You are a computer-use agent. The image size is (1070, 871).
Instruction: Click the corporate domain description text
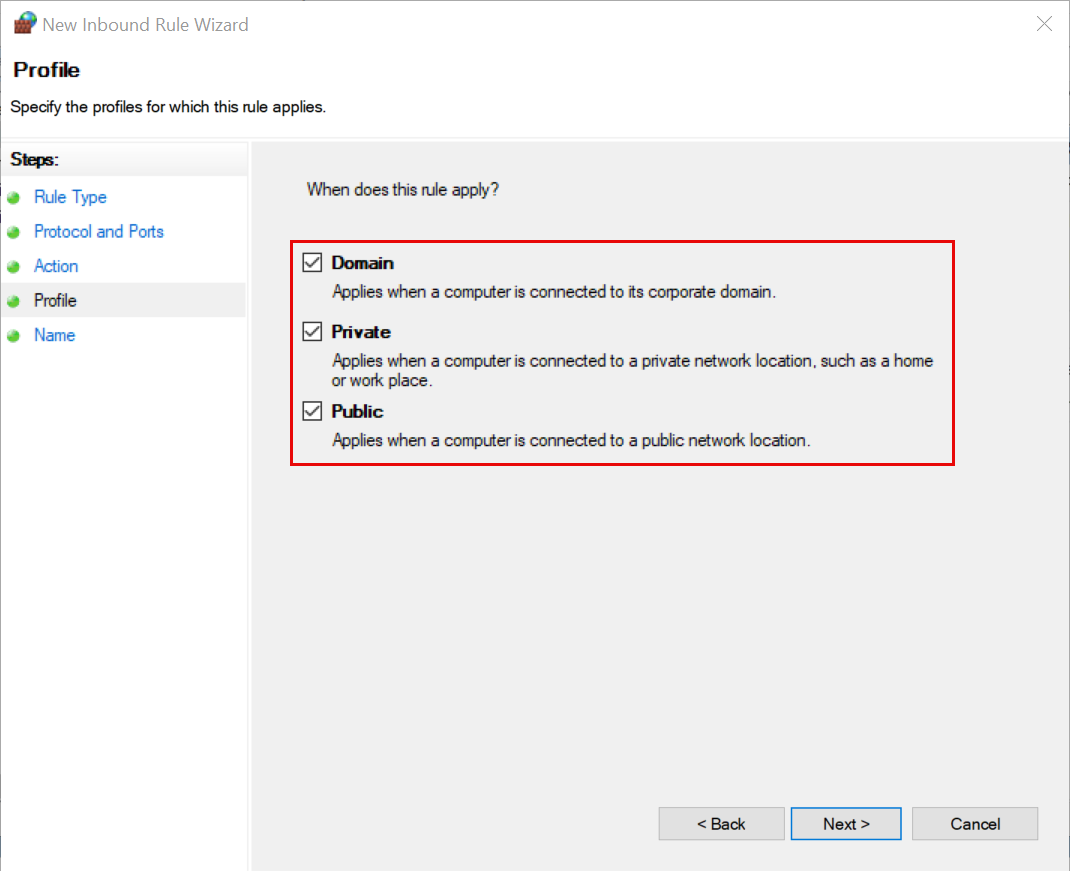point(553,293)
